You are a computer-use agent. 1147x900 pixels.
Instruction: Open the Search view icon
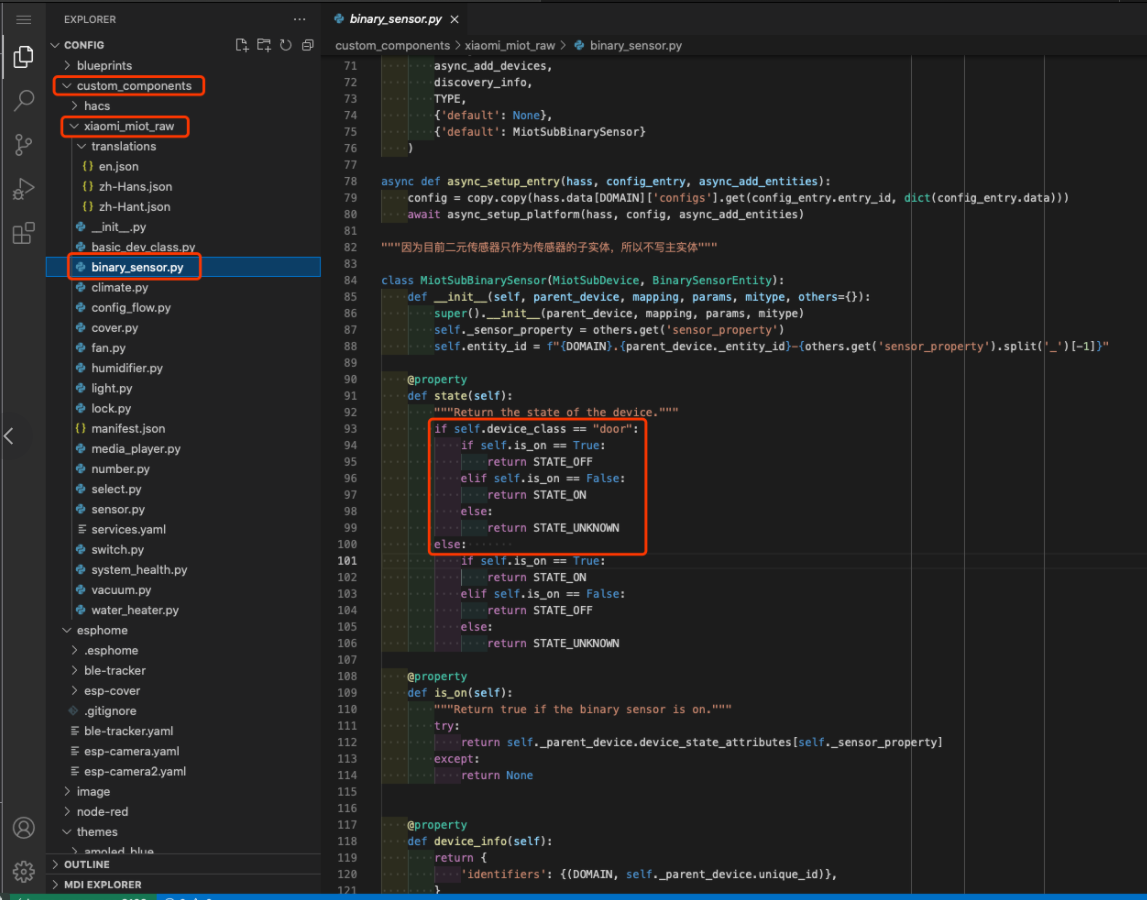click(x=23, y=100)
